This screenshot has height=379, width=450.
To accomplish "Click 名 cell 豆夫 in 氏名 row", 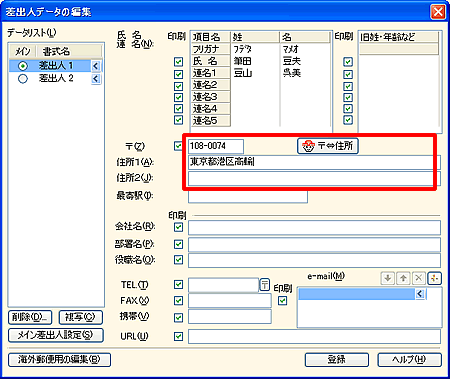I will (305, 61).
